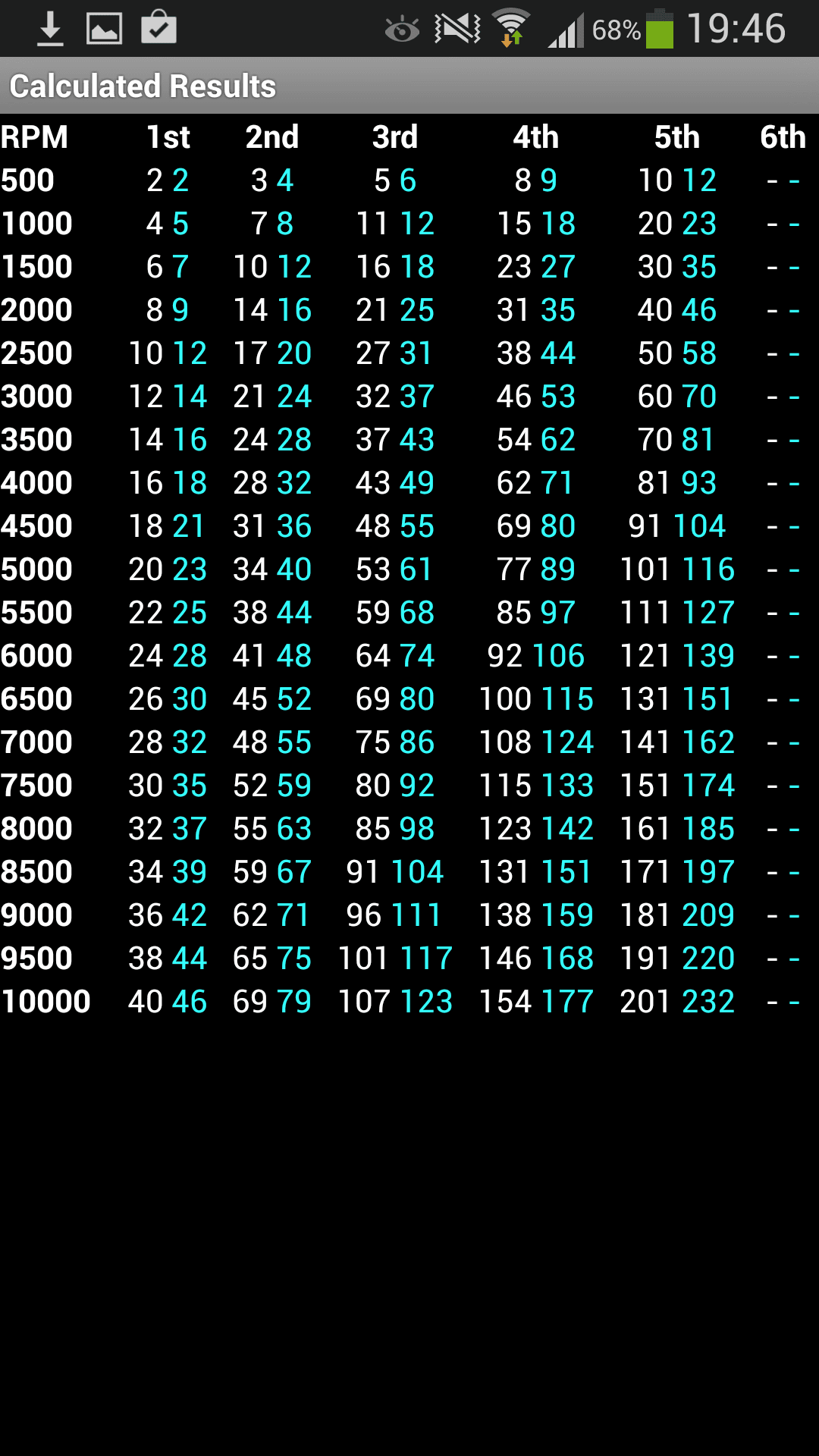Tap the 1000 RPM row label

36,224
